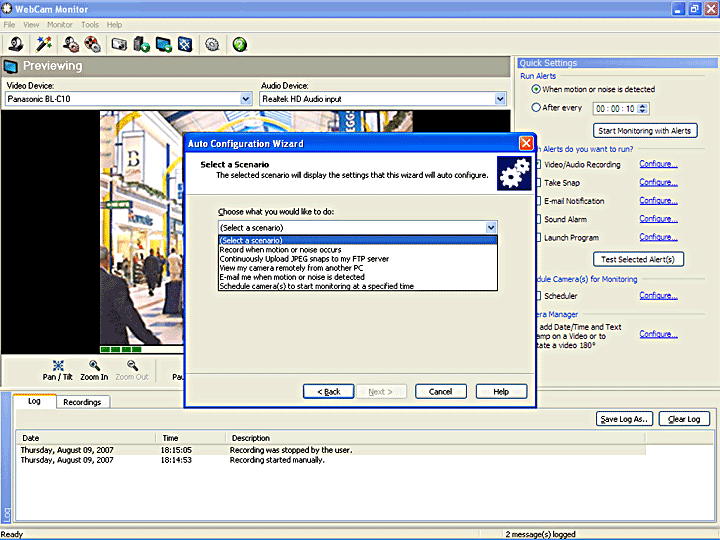Screen dimensions: 720x540
Task: Select log row 'Recording was stopped by the user.'
Action: (332, 450)
